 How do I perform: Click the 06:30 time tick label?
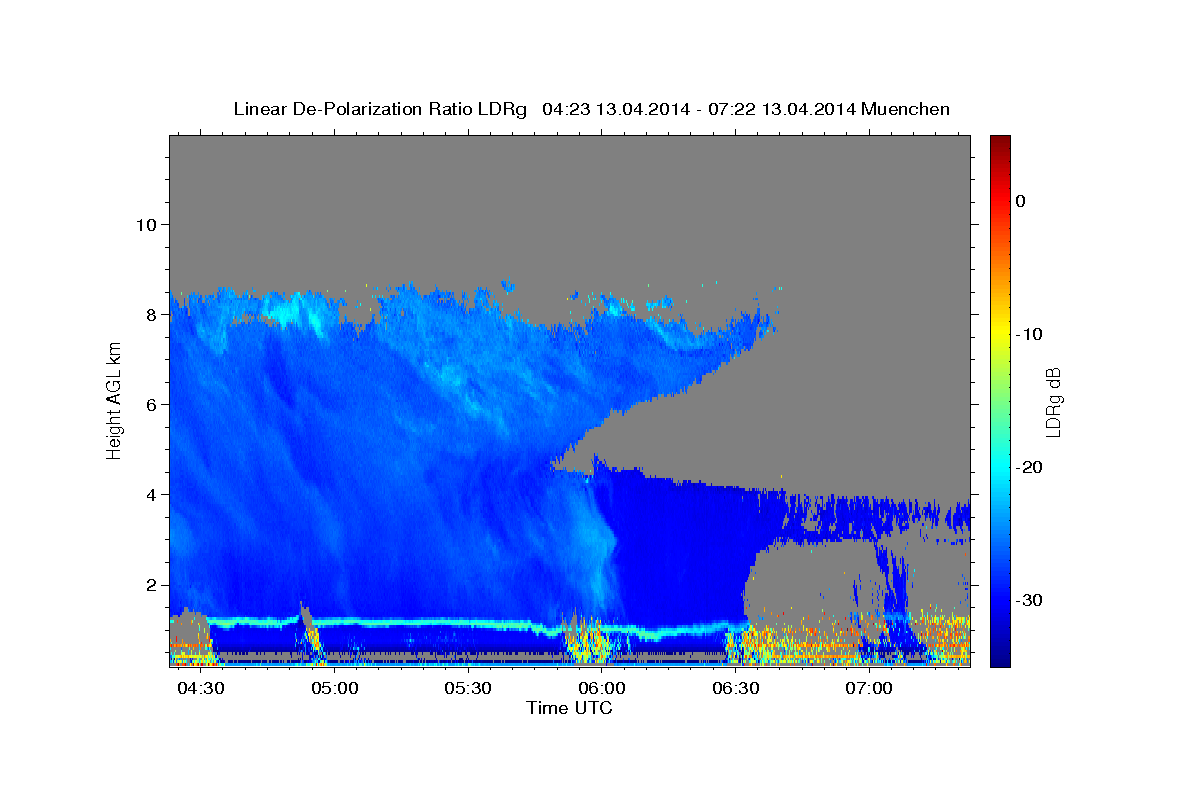click(736, 689)
